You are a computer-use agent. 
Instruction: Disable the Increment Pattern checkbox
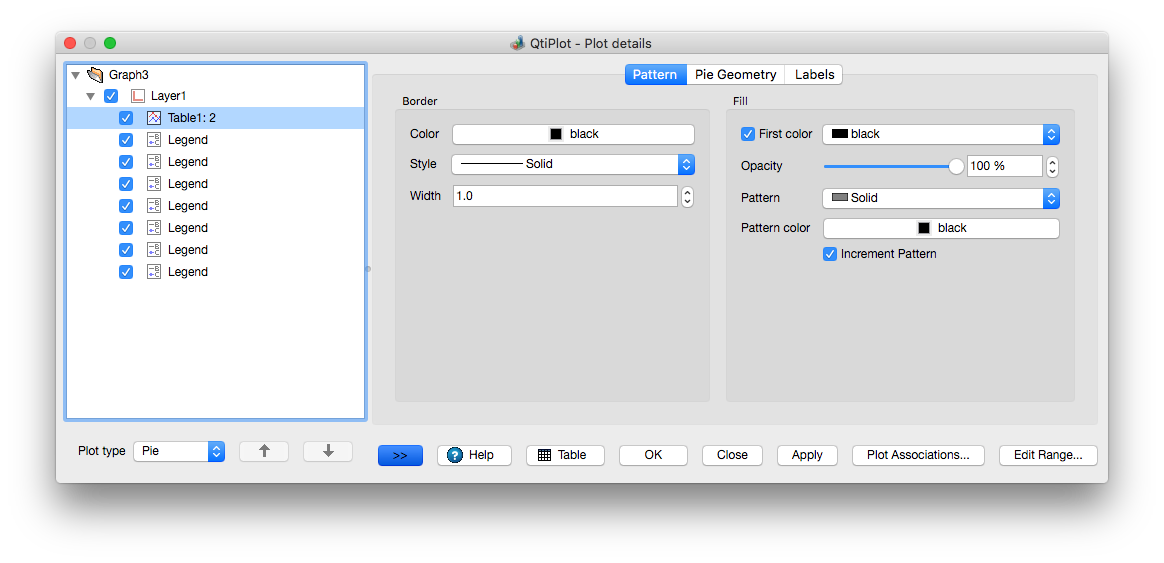pos(830,254)
